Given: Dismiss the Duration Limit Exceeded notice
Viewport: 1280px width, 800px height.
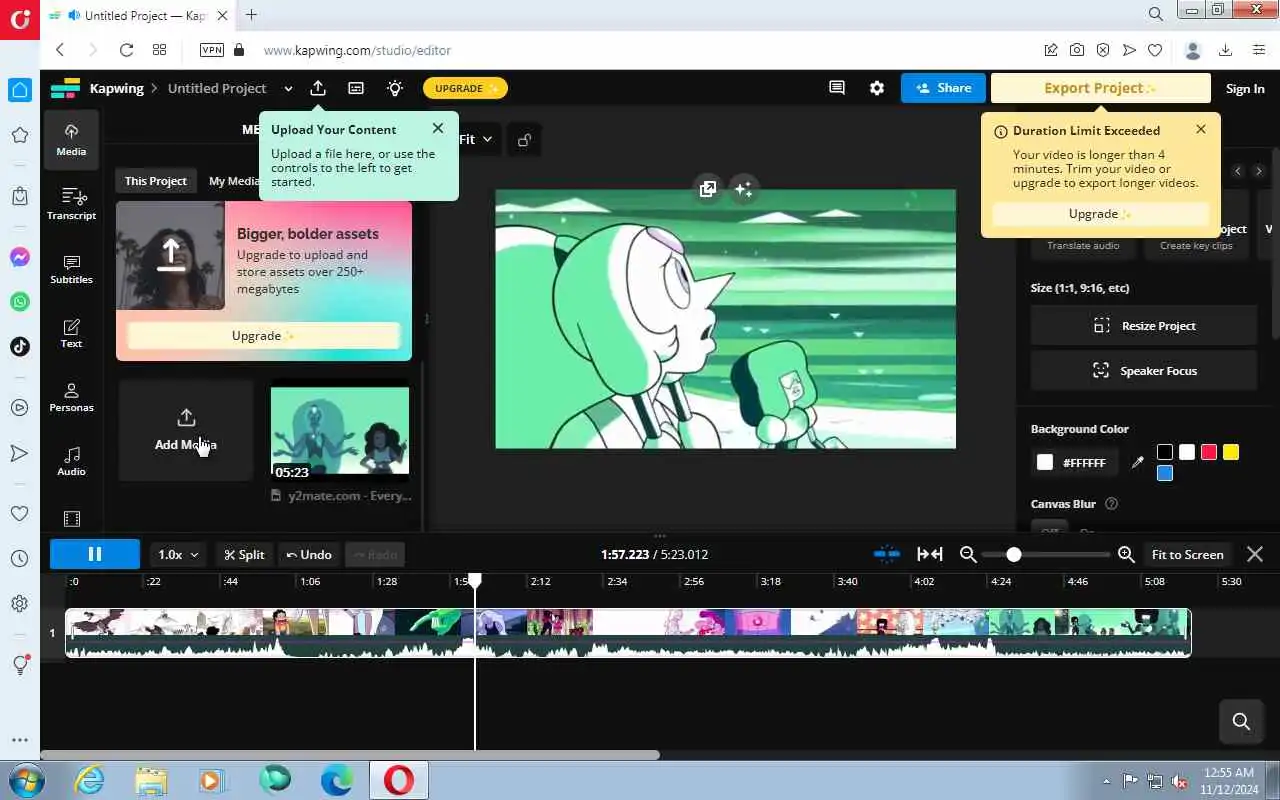Looking at the screenshot, I should 1201,129.
